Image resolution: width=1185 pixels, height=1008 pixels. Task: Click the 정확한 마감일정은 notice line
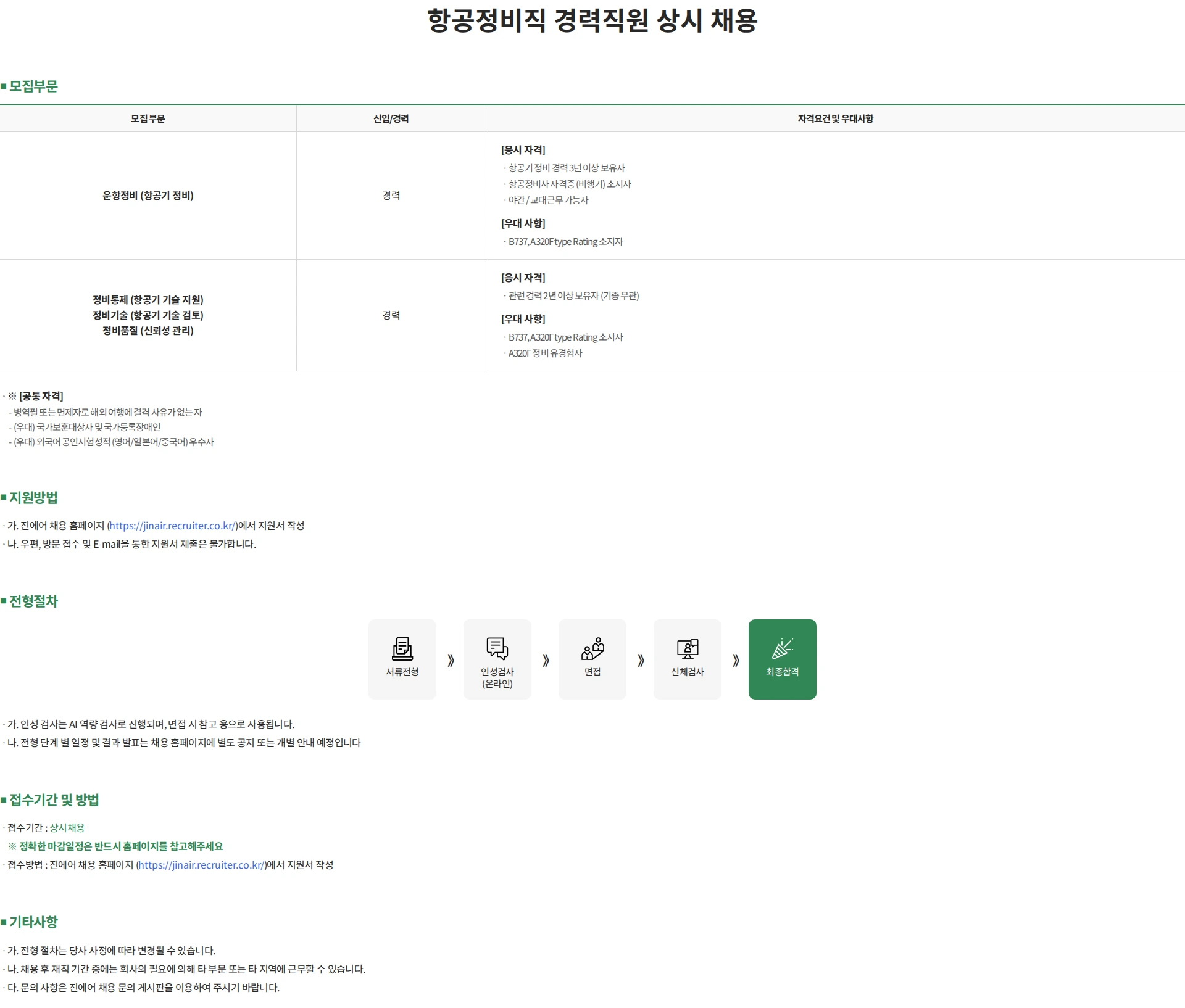tap(115, 846)
